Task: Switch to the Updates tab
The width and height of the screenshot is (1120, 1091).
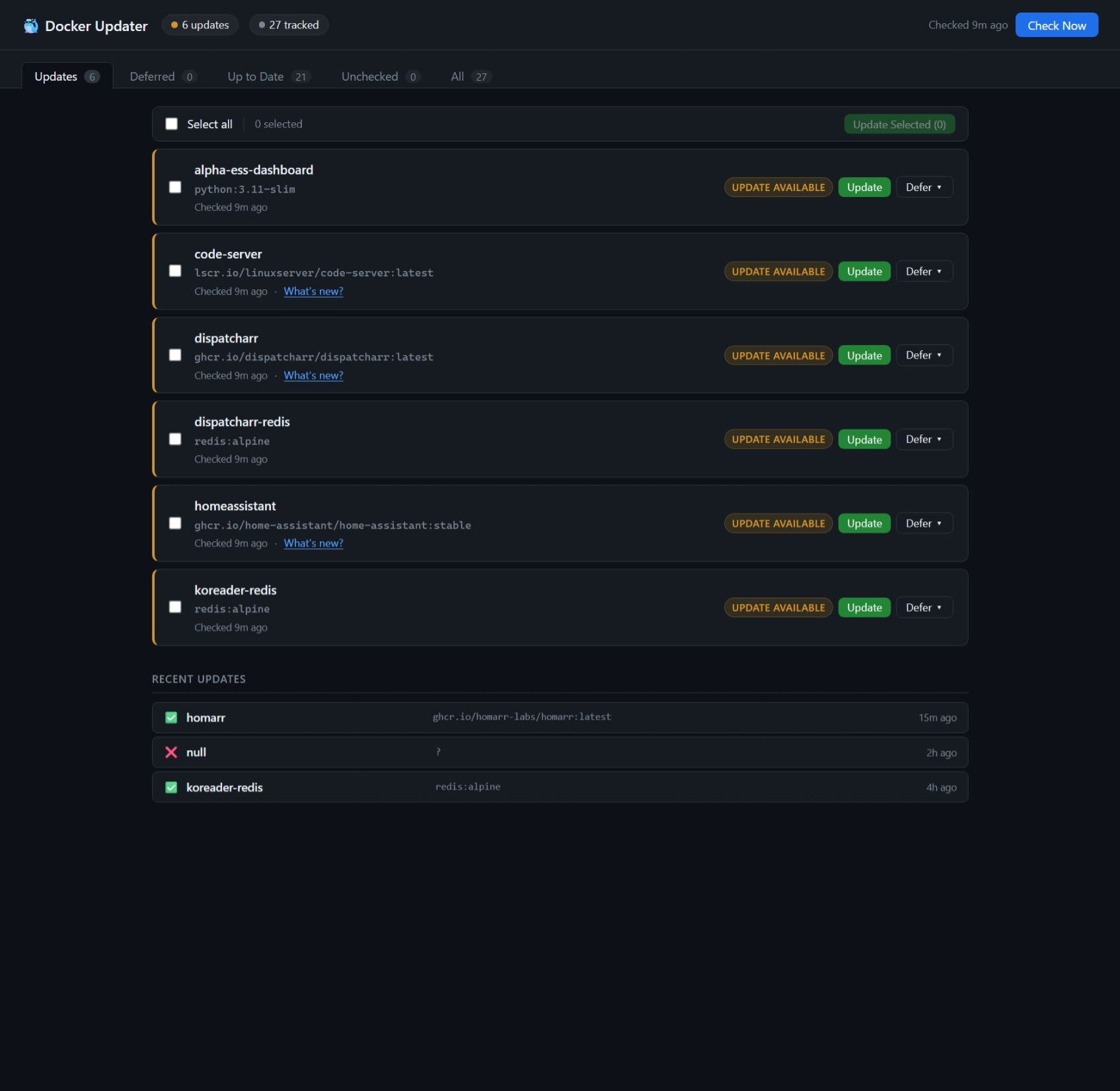Action: pyautogui.click(x=67, y=77)
